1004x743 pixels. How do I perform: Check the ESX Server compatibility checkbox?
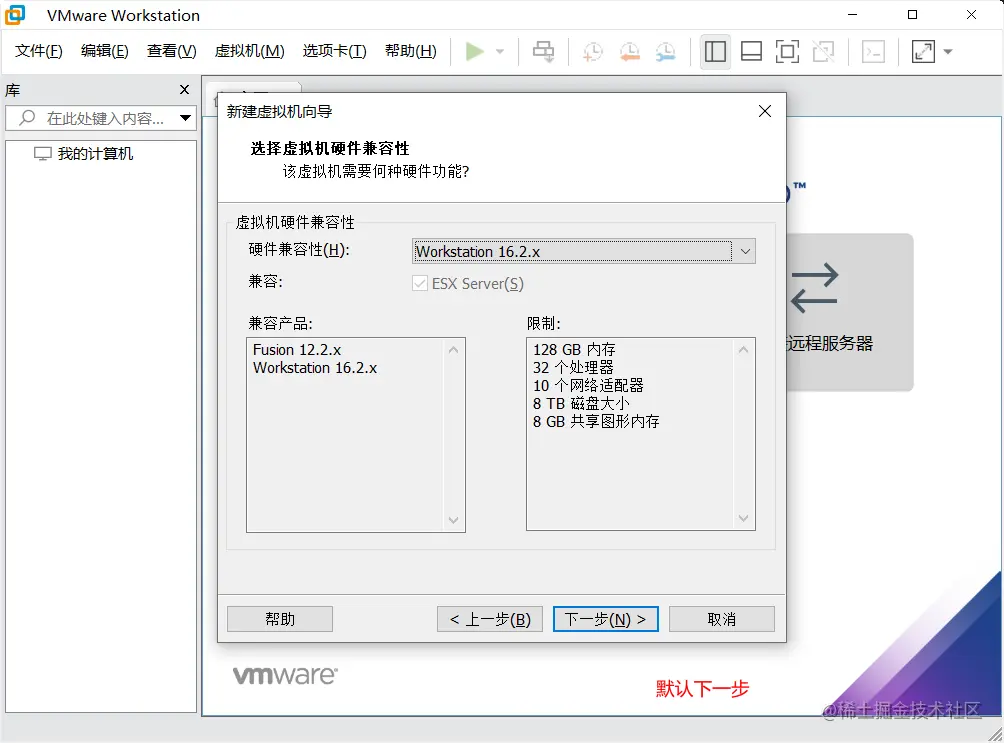tap(420, 282)
